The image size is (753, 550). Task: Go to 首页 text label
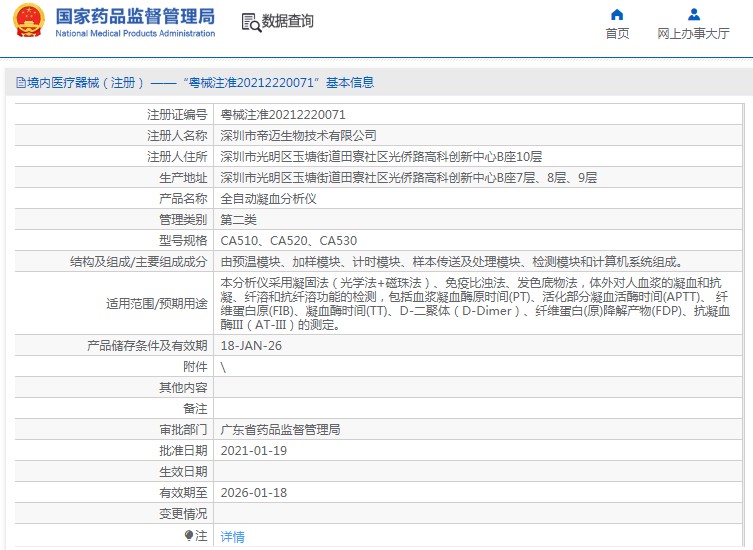(617, 34)
